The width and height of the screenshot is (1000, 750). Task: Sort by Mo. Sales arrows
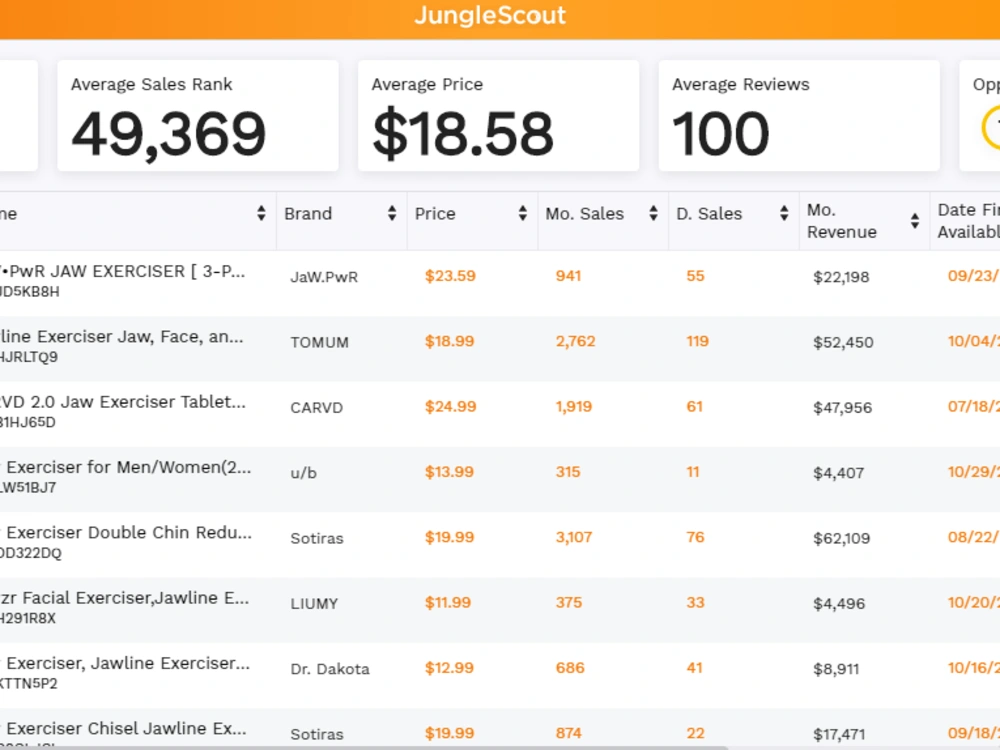tap(653, 214)
